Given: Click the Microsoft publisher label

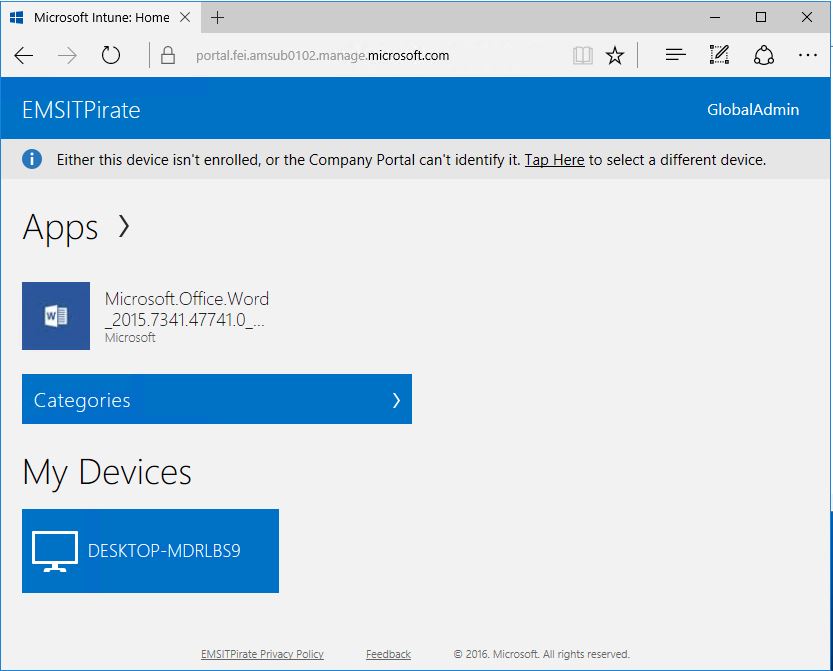Looking at the screenshot, I should [x=130, y=337].
